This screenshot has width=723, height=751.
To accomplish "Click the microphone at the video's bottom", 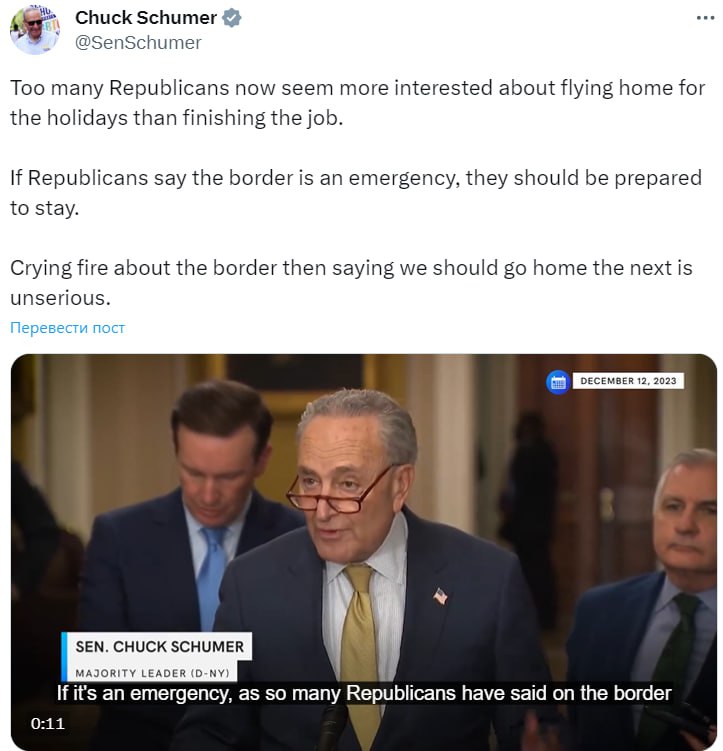I will pos(333,727).
